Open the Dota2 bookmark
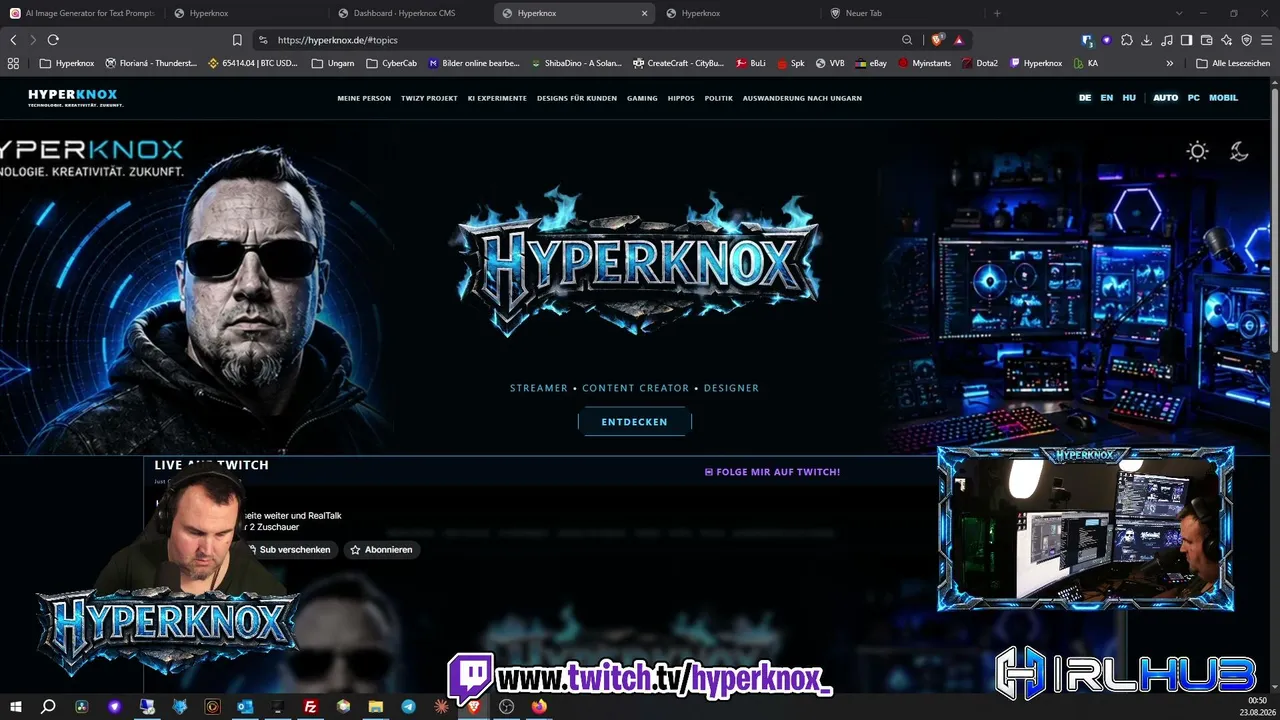This screenshot has width=1280, height=720. tap(980, 63)
